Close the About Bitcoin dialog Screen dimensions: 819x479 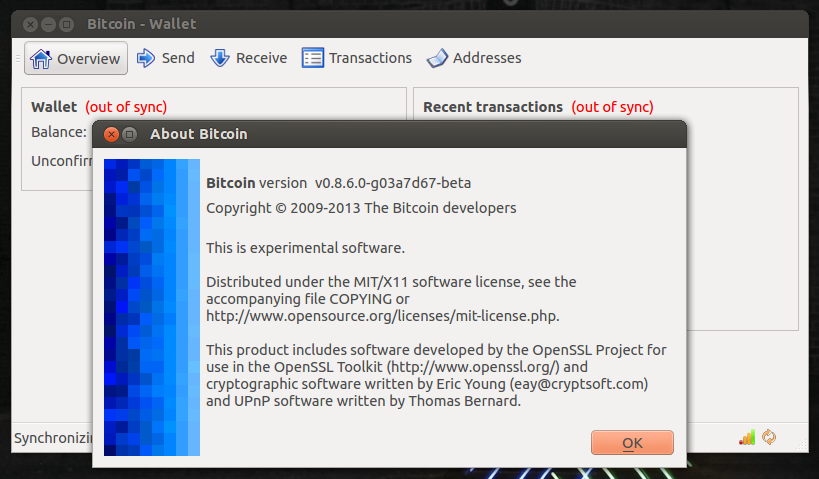pyautogui.click(x=111, y=134)
